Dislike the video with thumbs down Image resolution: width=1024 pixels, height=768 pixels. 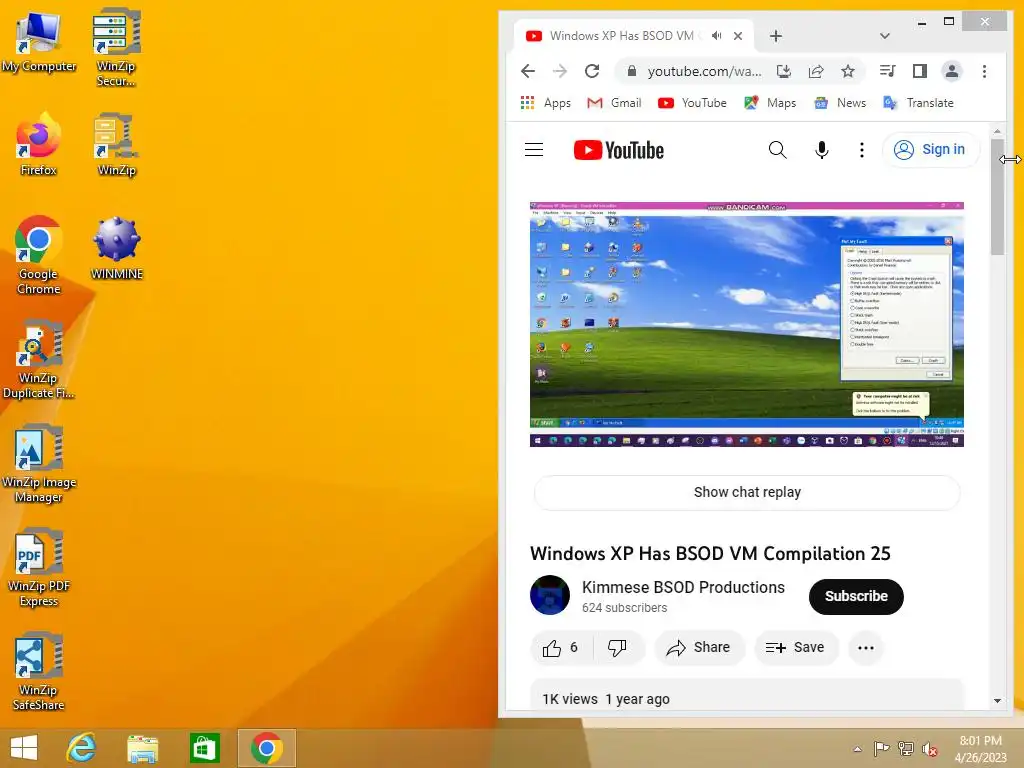pos(617,648)
